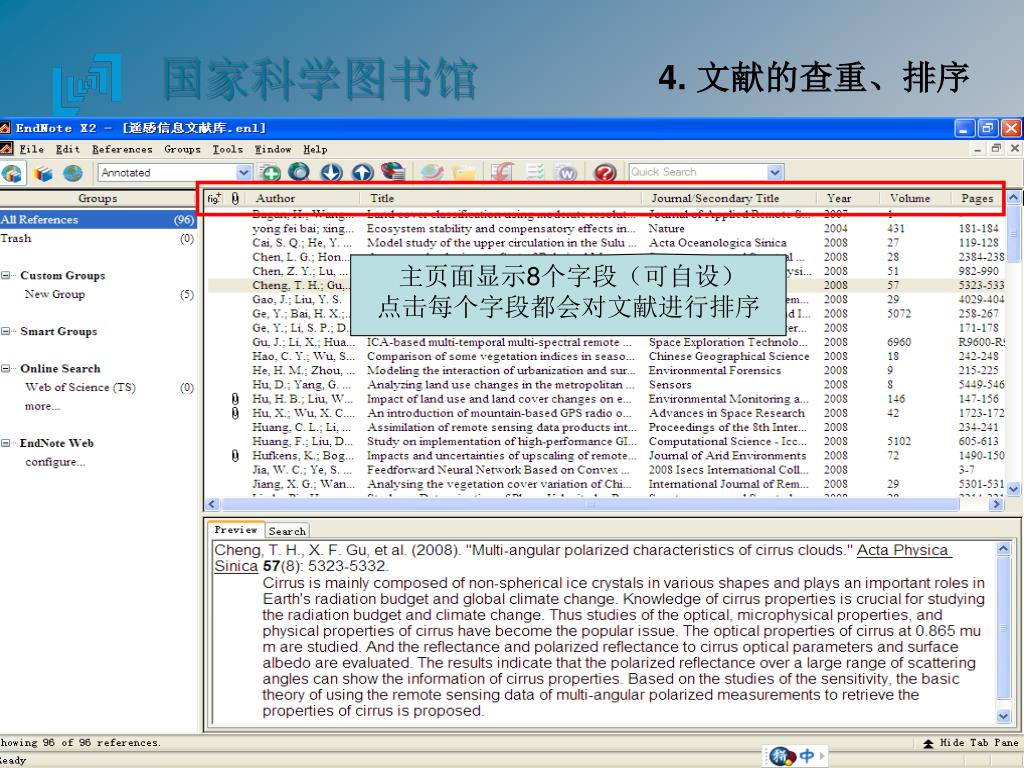Open the Groups menu
The height and width of the screenshot is (768, 1024).
[182, 150]
